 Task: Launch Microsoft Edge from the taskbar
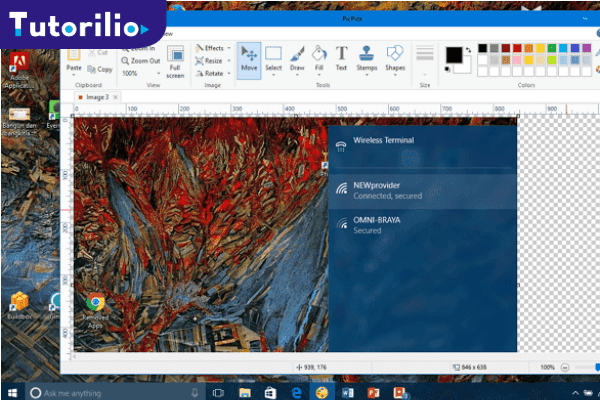297,393
